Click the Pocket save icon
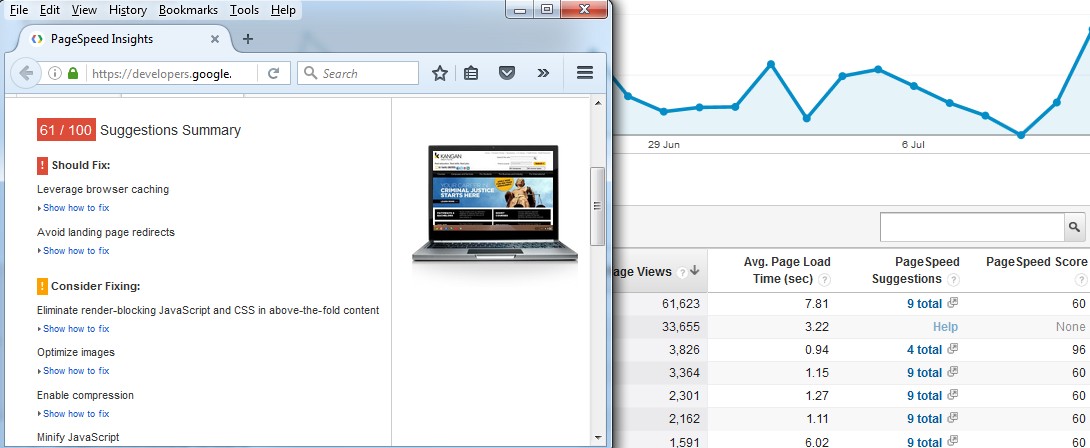 coord(507,73)
